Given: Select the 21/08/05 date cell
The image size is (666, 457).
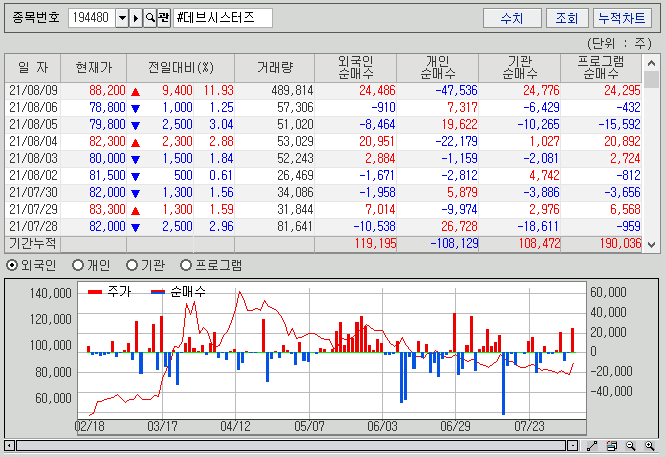Looking at the screenshot, I should click(33, 124).
